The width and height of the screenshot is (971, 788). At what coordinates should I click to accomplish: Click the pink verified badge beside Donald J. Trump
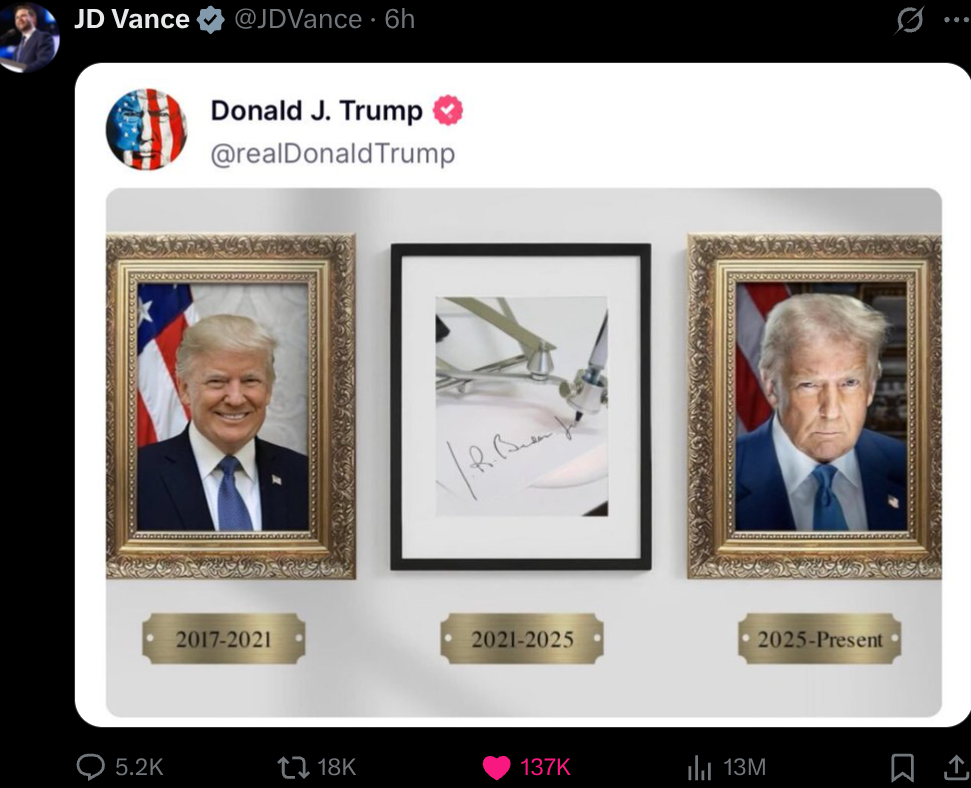(x=448, y=111)
